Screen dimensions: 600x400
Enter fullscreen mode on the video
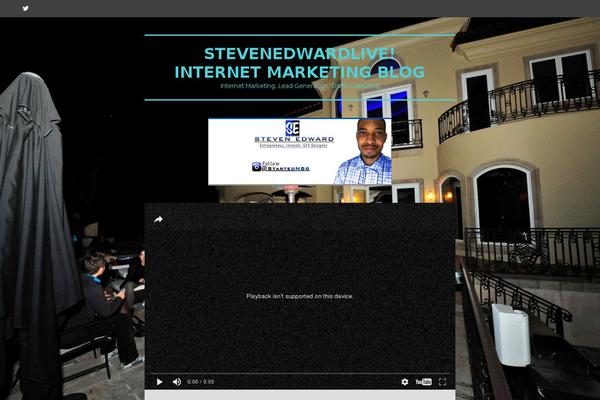point(443,382)
